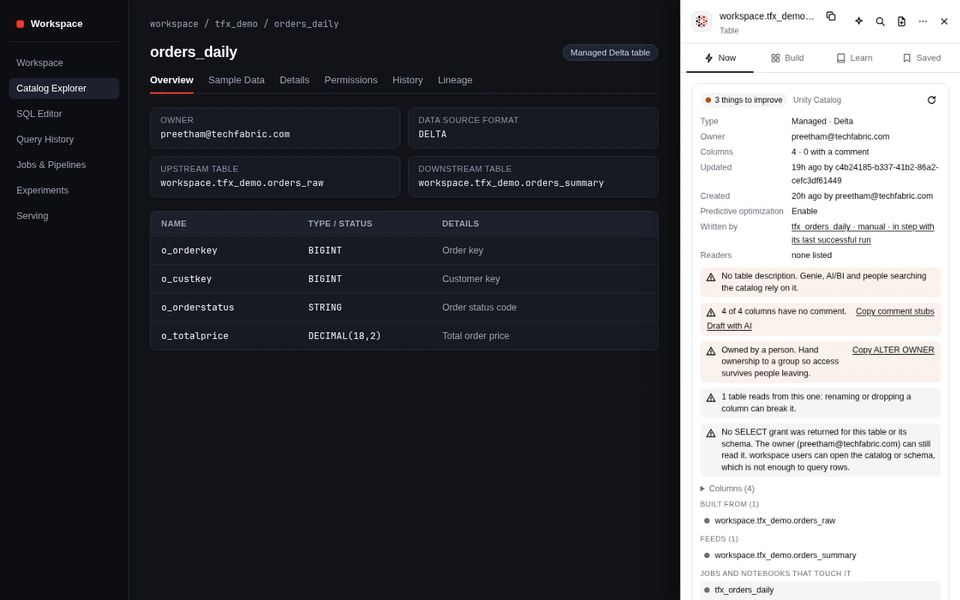This screenshot has width=960, height=600.
Task: Click the 3 things to improve badge
Action: click(744, 100)
